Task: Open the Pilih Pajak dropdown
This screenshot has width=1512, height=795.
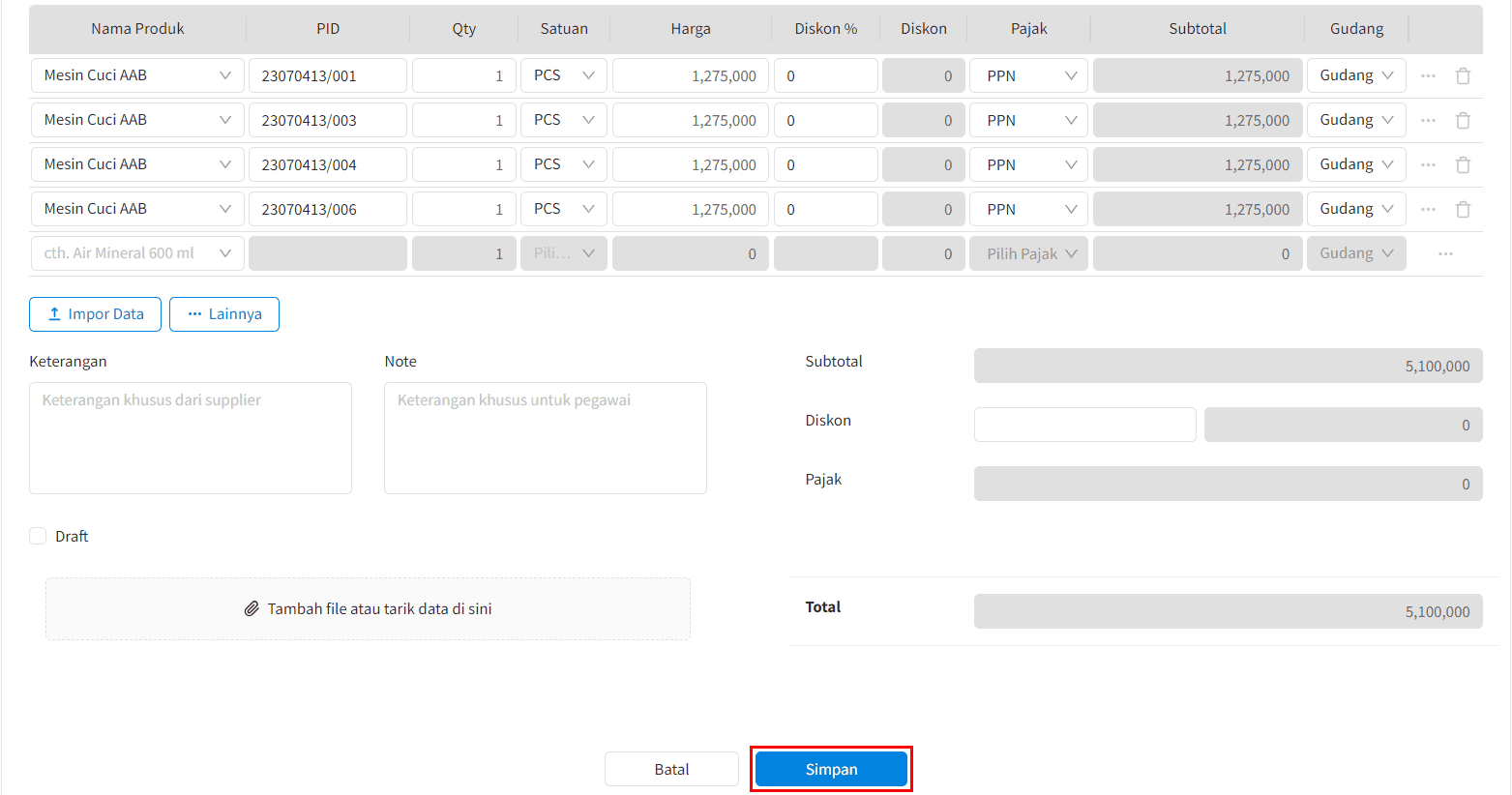Action: point(1028,253)
